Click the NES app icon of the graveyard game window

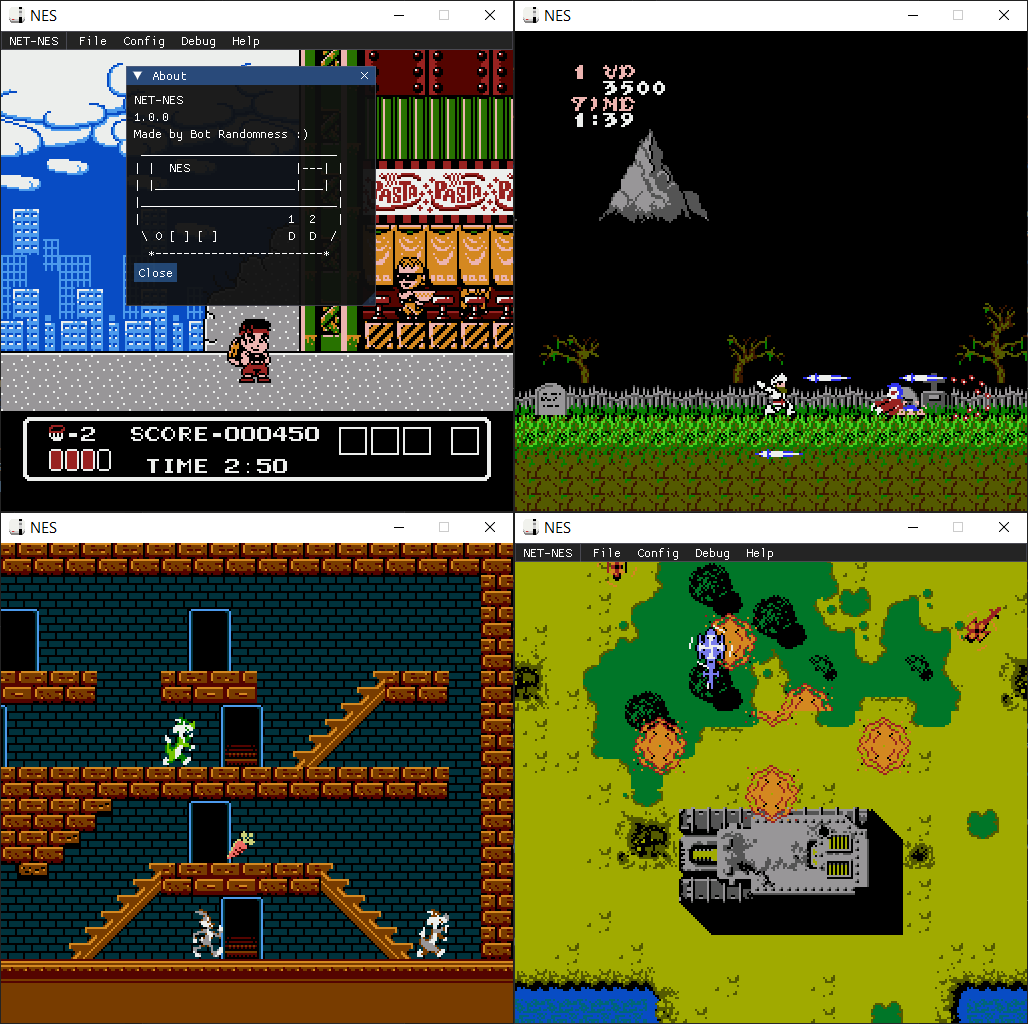point(530,15)
